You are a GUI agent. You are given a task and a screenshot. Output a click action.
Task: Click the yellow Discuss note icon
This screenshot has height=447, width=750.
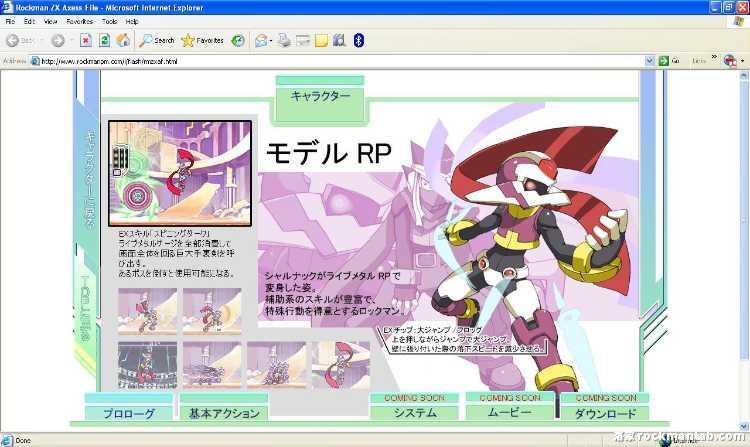(x=321, y=41)
